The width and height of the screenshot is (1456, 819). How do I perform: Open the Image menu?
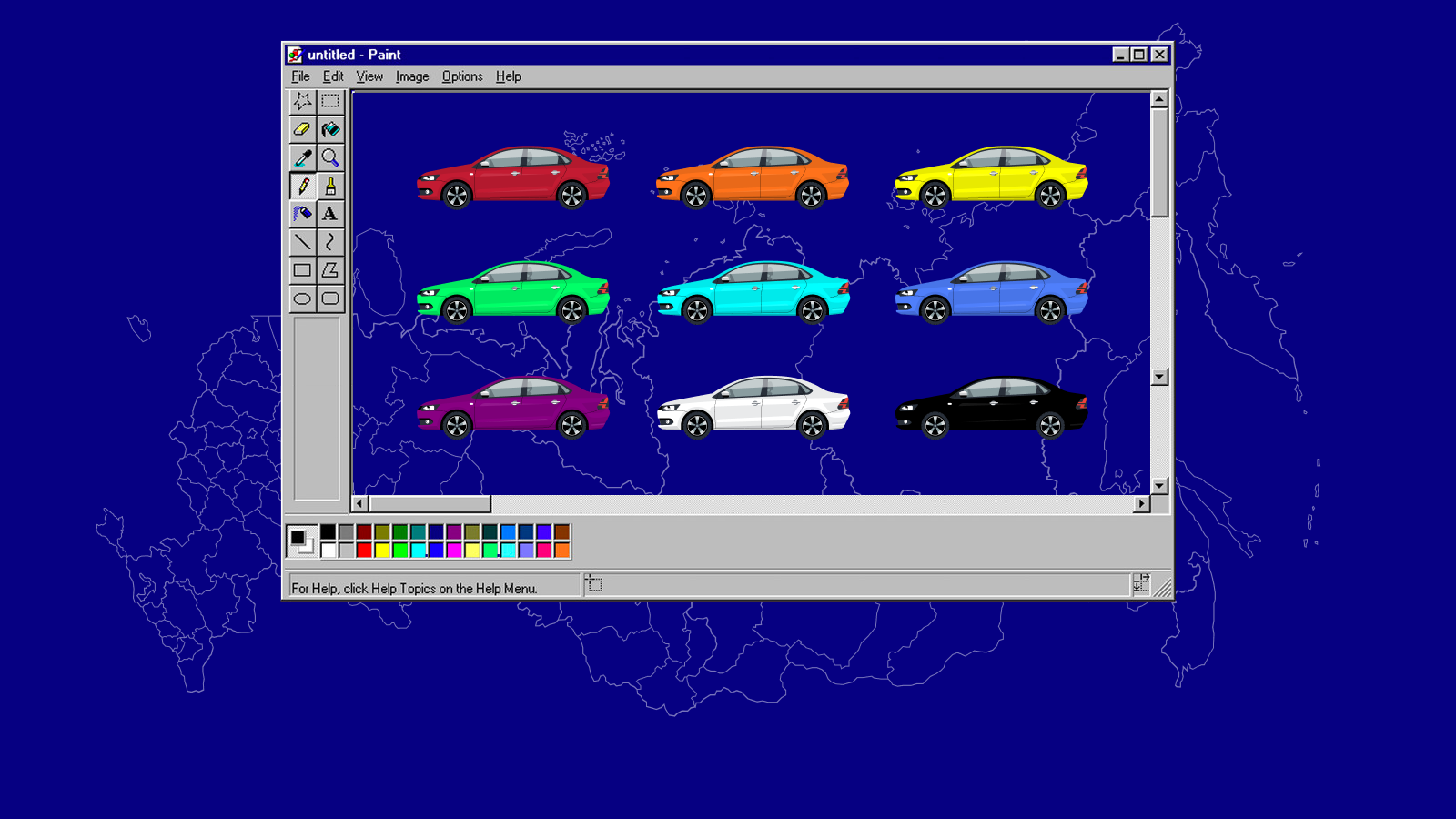(412, 76)
